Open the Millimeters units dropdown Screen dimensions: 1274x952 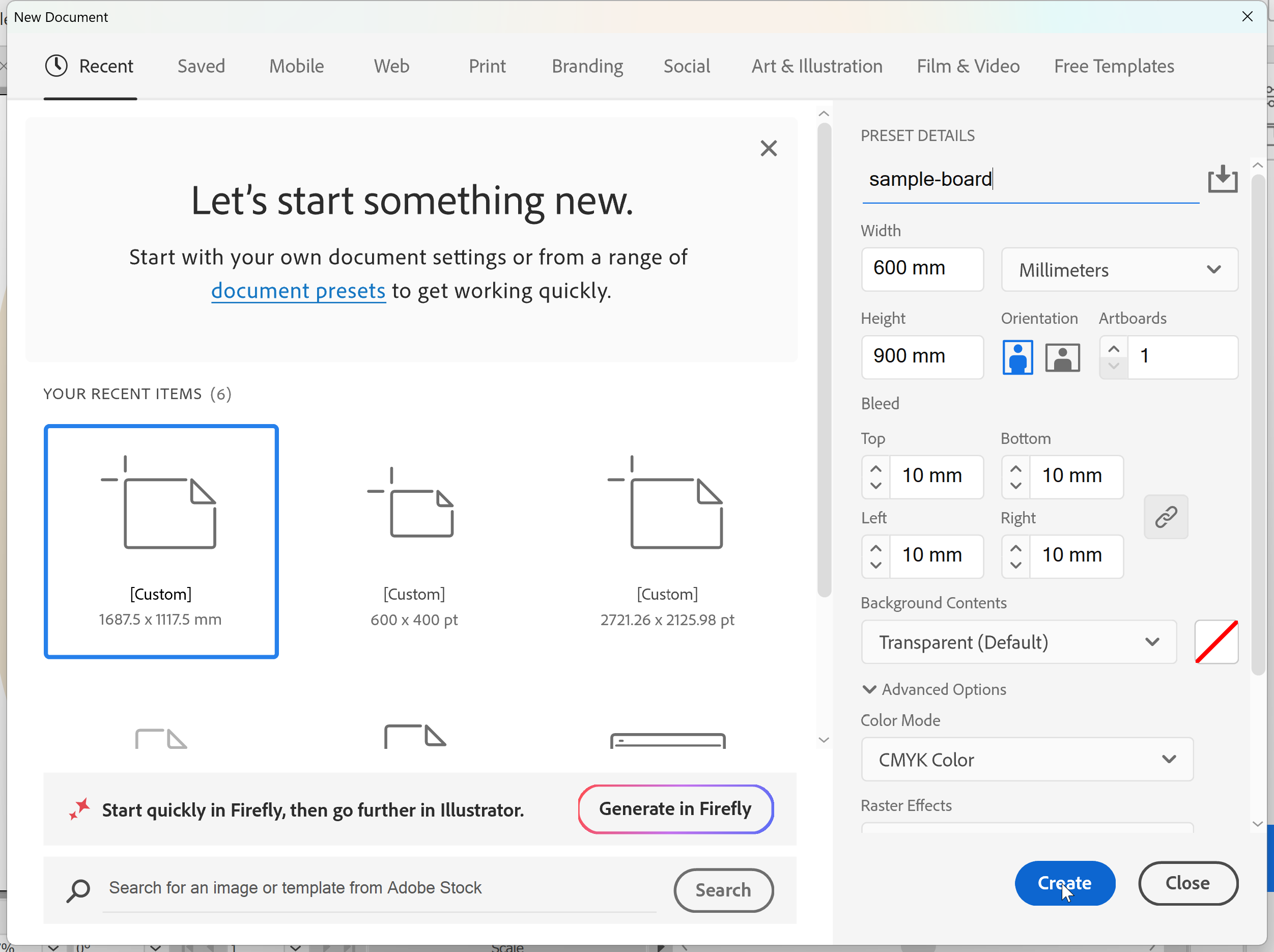tap(1119, 269)
